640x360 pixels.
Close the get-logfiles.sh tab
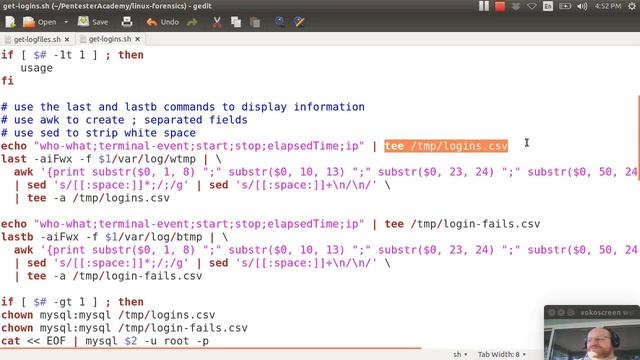67,39
